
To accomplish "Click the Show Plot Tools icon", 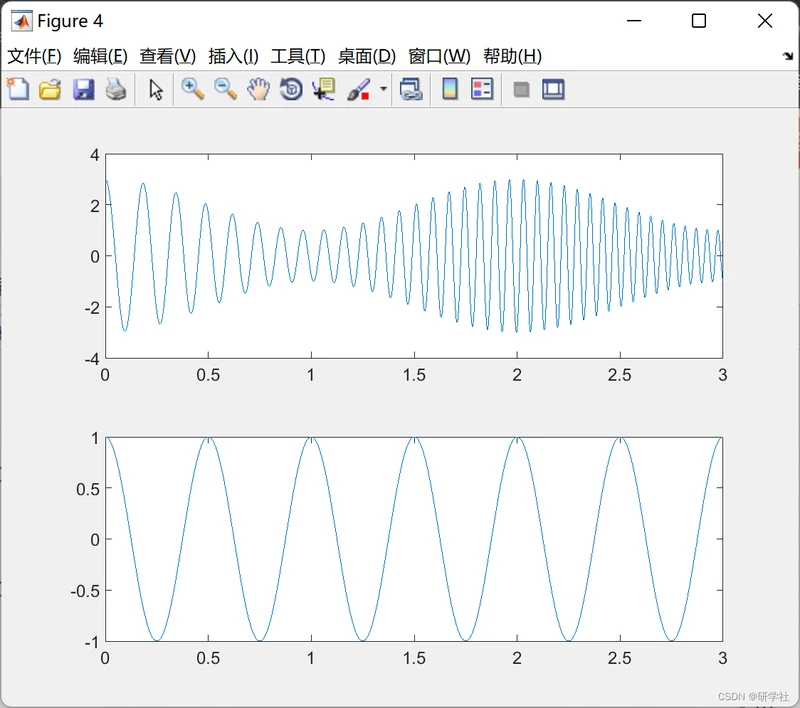I will 553,89.
